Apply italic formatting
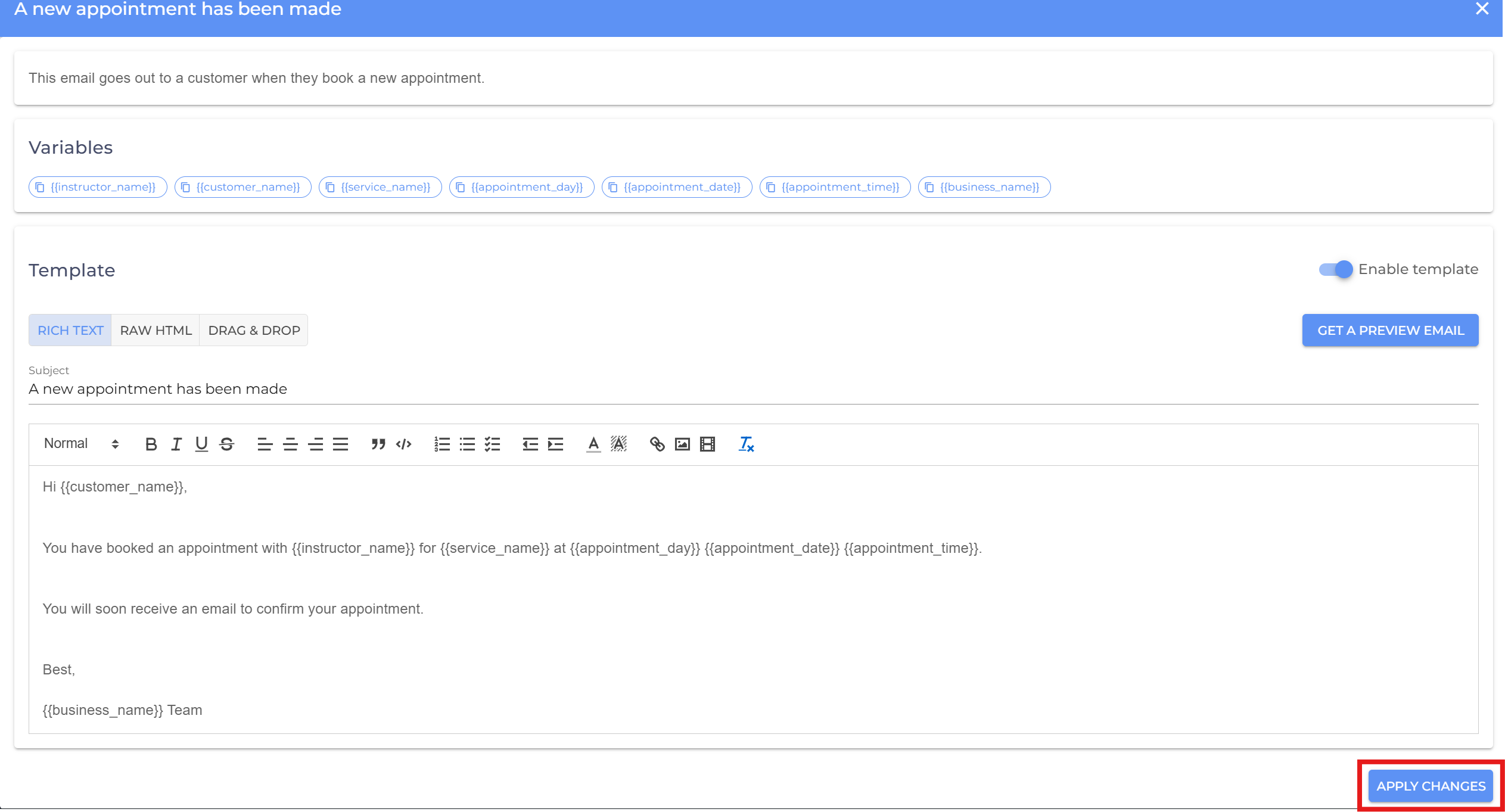Viewport: 1505px width, 812px height. point(176,444)
